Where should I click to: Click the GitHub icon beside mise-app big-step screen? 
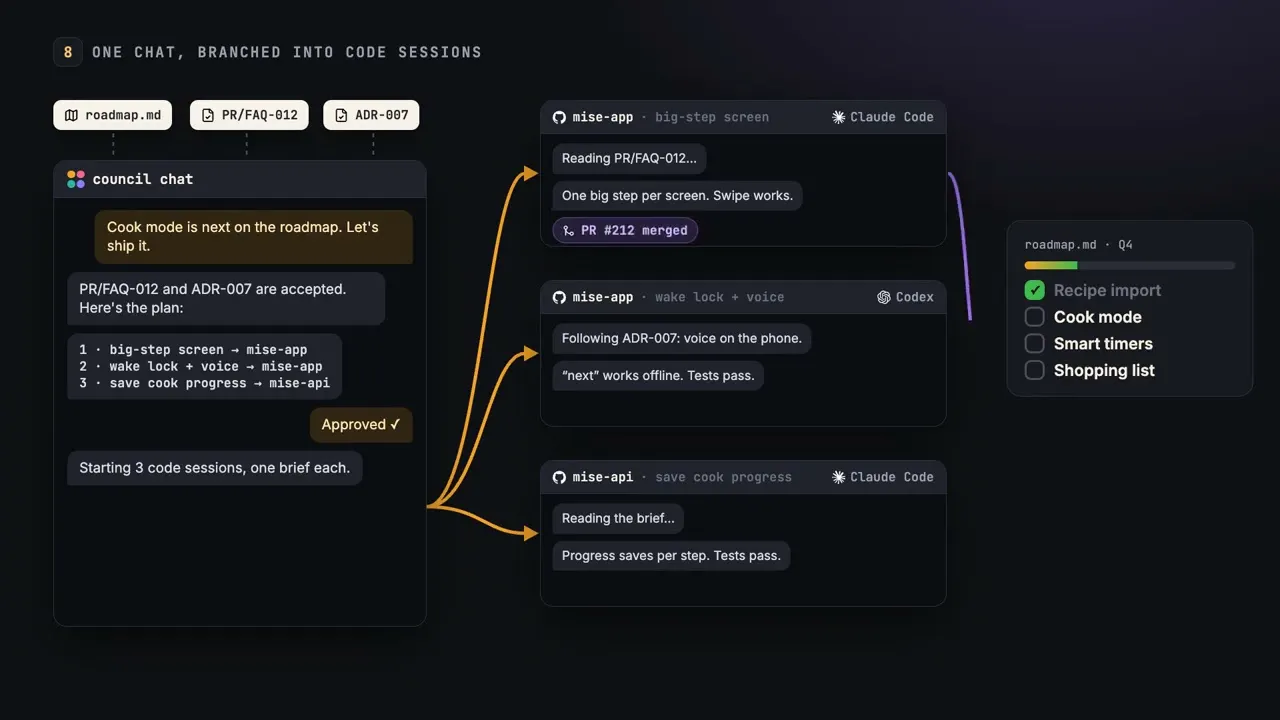click(560, 117)
